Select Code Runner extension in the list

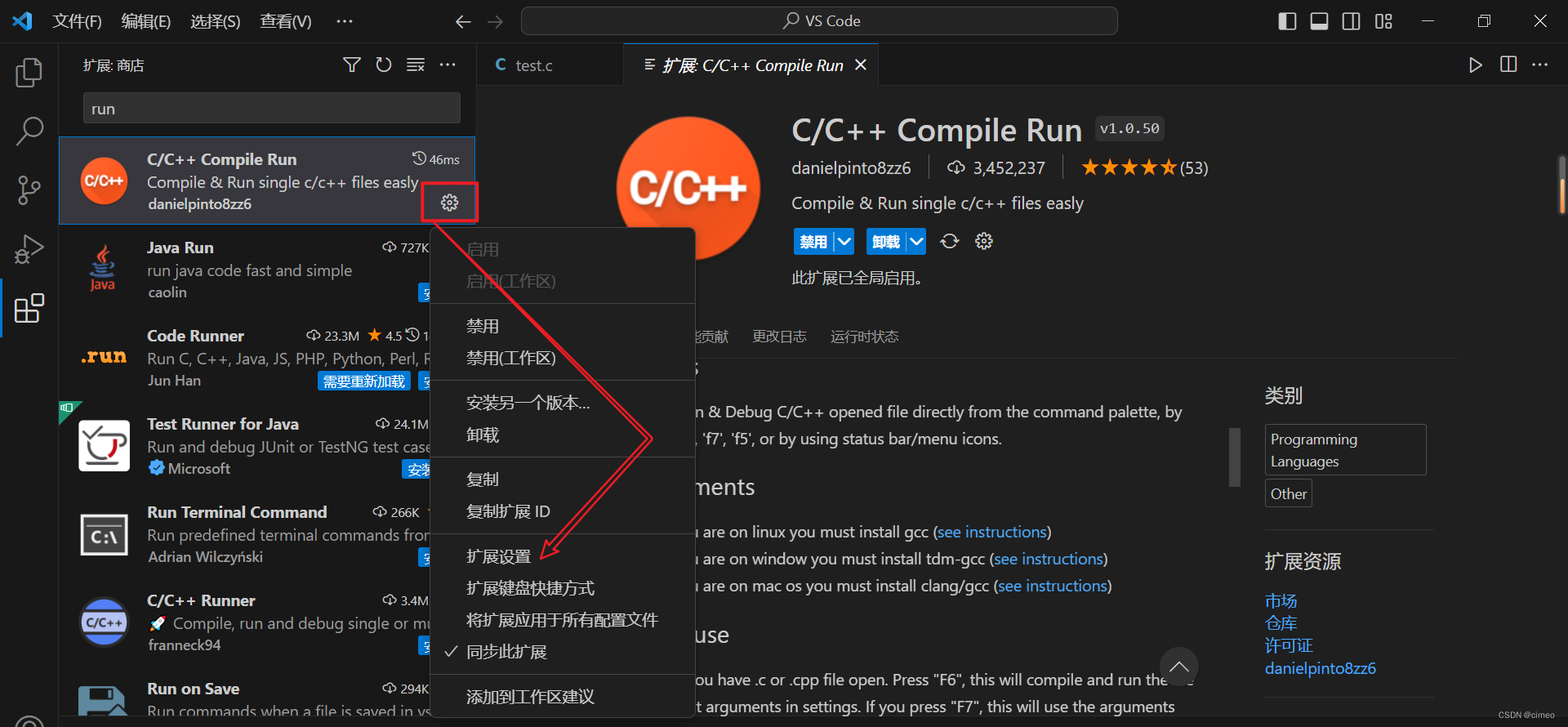(x=244, y=358)
